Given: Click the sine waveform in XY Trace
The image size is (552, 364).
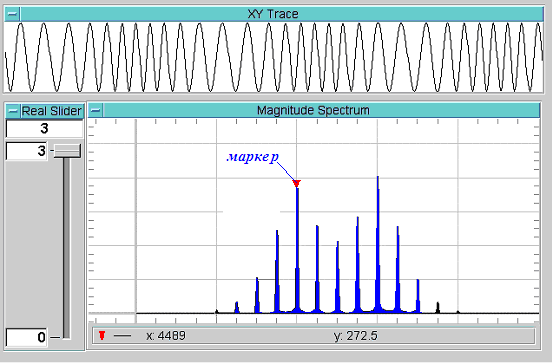Looking at the screenshot, I should [x=273, y=57].
